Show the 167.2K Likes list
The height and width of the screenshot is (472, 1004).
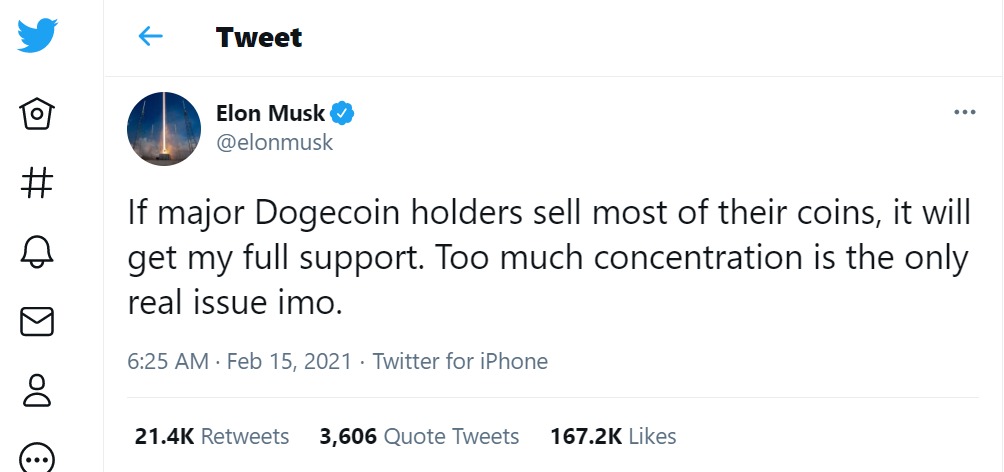click(613, 436)
